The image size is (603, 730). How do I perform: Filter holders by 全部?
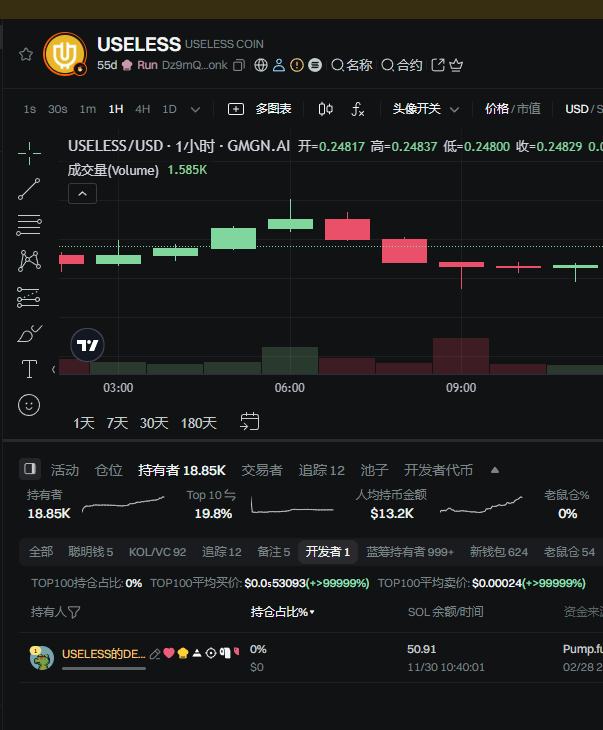[x=41, y=552]
